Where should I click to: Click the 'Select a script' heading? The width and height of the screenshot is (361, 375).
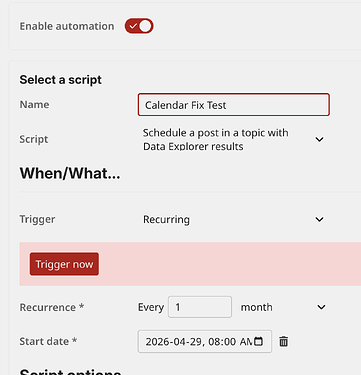[x=61, y=80]
